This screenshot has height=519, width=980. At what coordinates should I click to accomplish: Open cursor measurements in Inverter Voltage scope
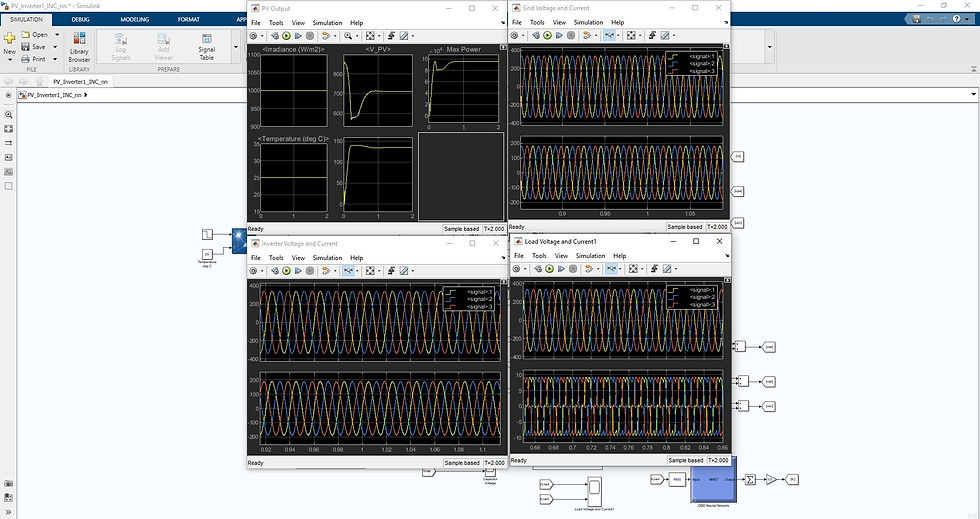pyautogui.click(x=404, y=271)
